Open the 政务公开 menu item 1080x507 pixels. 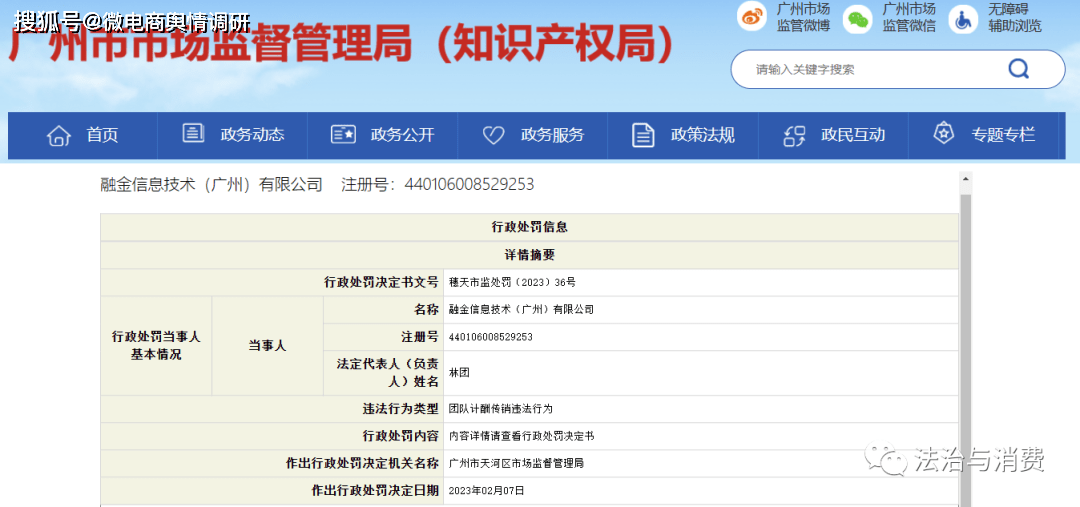[x=402, y=135]
